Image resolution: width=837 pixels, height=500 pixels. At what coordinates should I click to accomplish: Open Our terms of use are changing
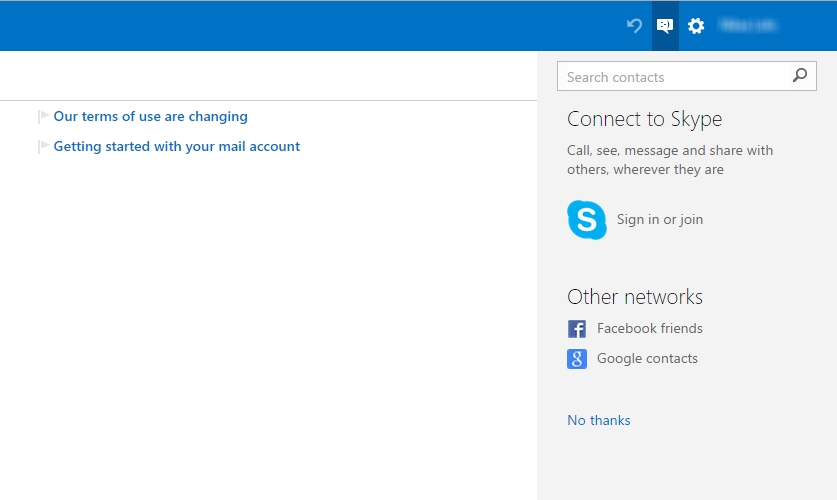tap(150, 116)
